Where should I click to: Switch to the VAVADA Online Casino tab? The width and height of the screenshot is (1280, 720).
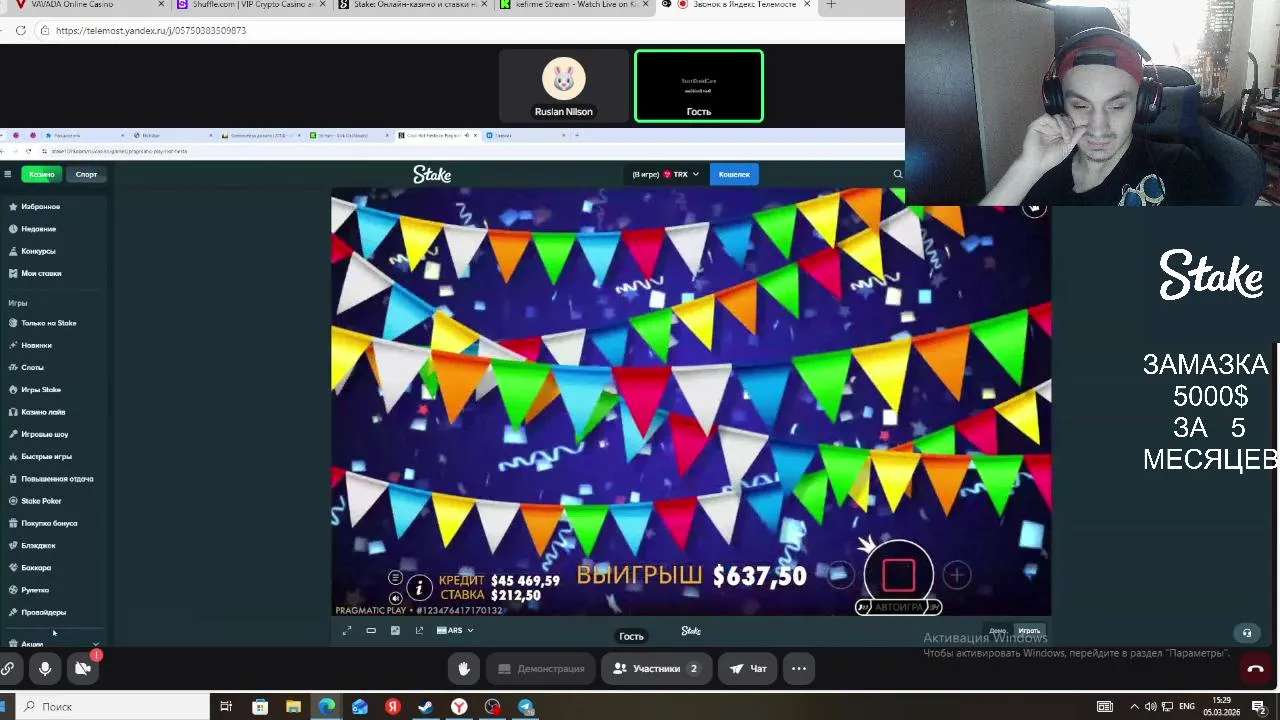(x=80, y=5)
